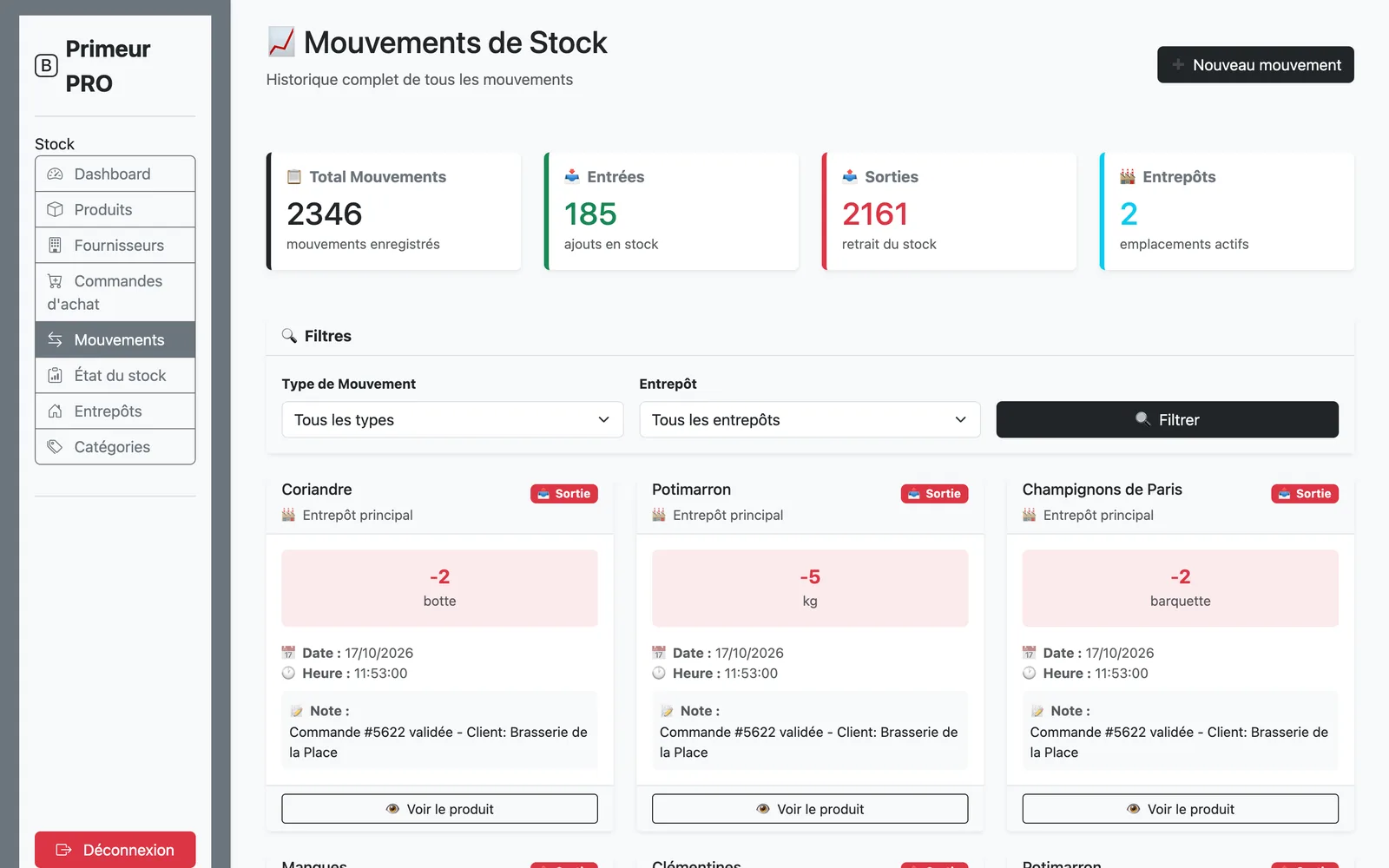
Task: Go to Dashboard in sidebar
Action: 115,174
